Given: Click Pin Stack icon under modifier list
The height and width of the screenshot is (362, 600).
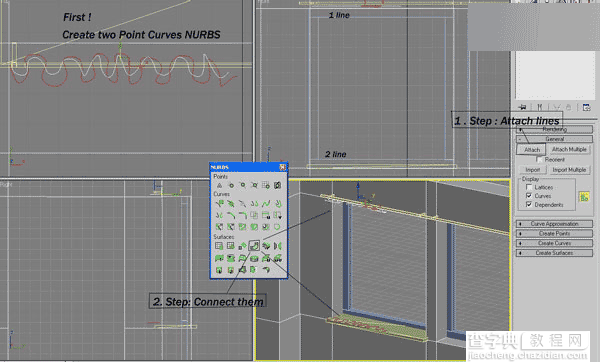Looking at the screenshot, I should click(x=522, y=108).
